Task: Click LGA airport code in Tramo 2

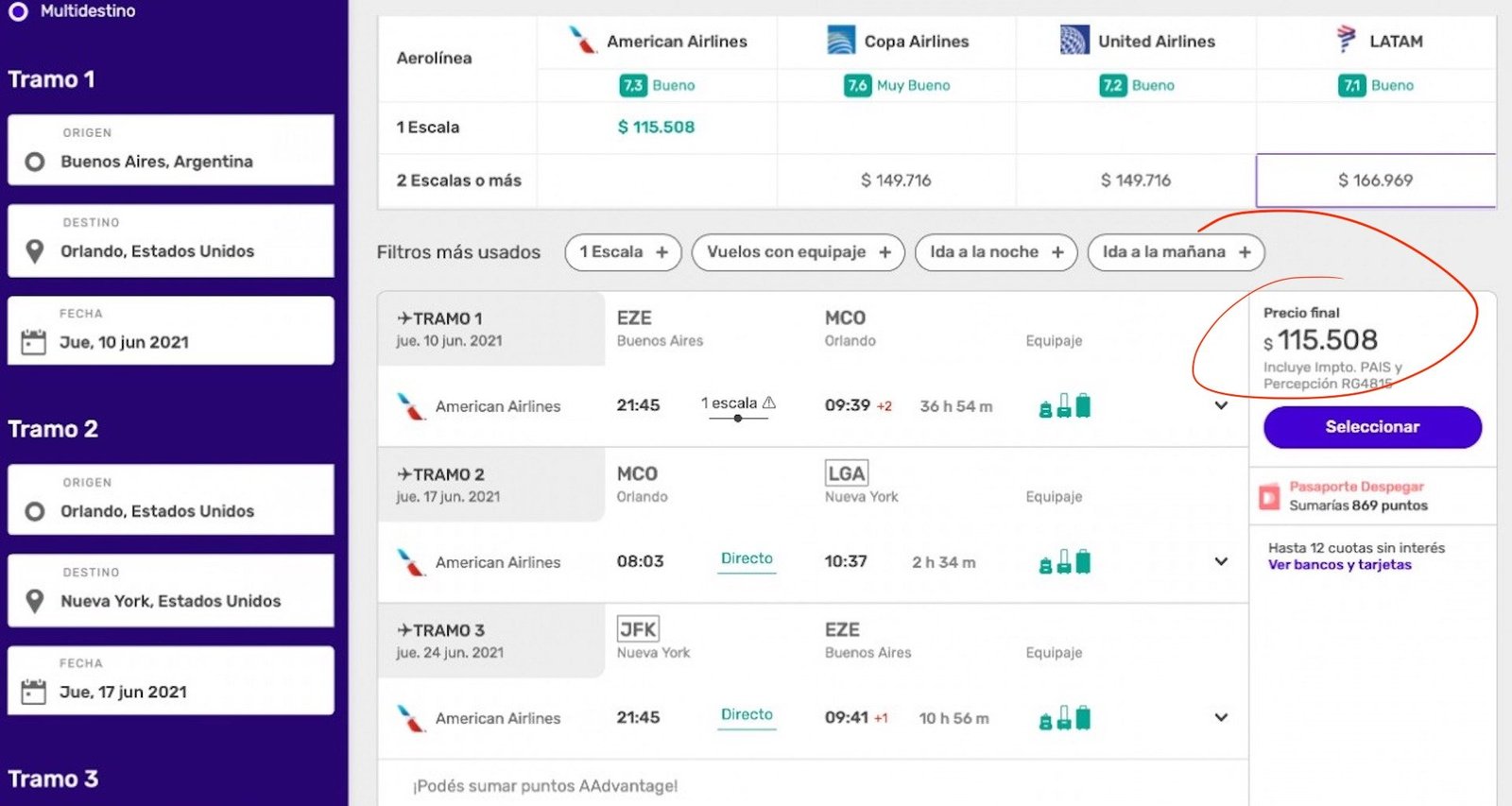Action: (x=846, y=473)
